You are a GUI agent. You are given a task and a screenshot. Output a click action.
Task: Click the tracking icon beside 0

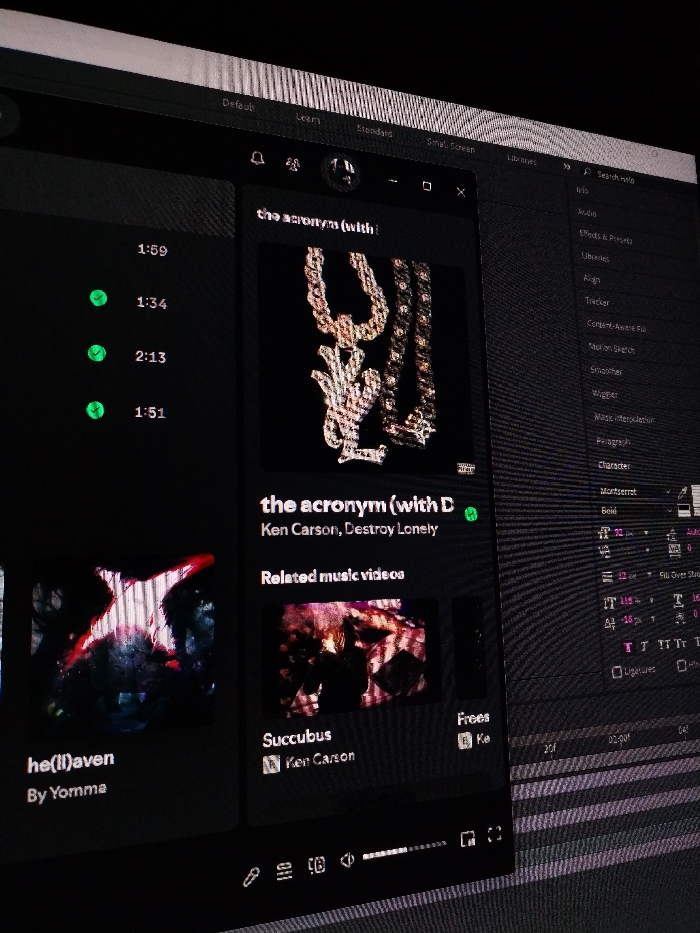(674, 550)
